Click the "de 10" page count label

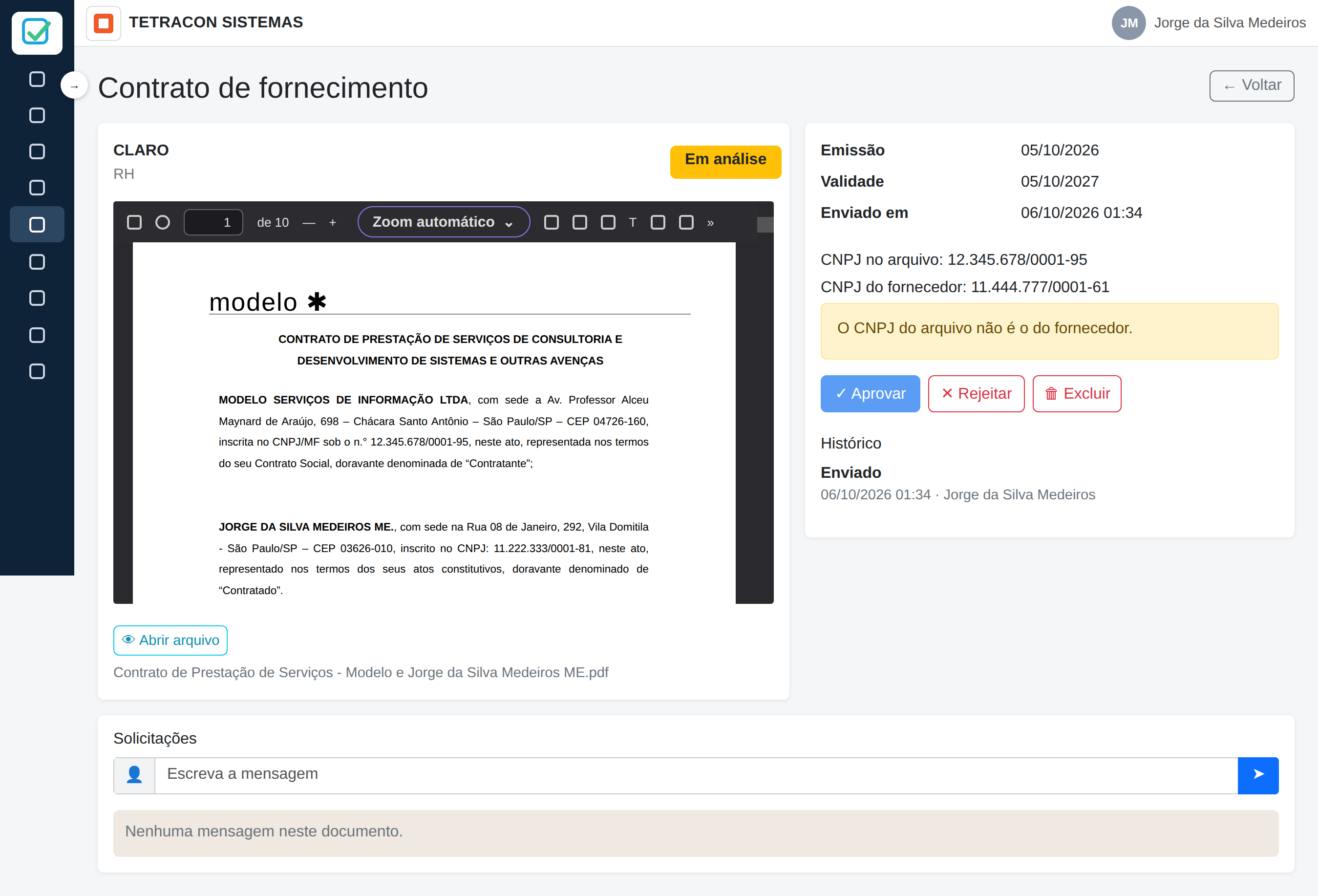[x=273, y=223]
